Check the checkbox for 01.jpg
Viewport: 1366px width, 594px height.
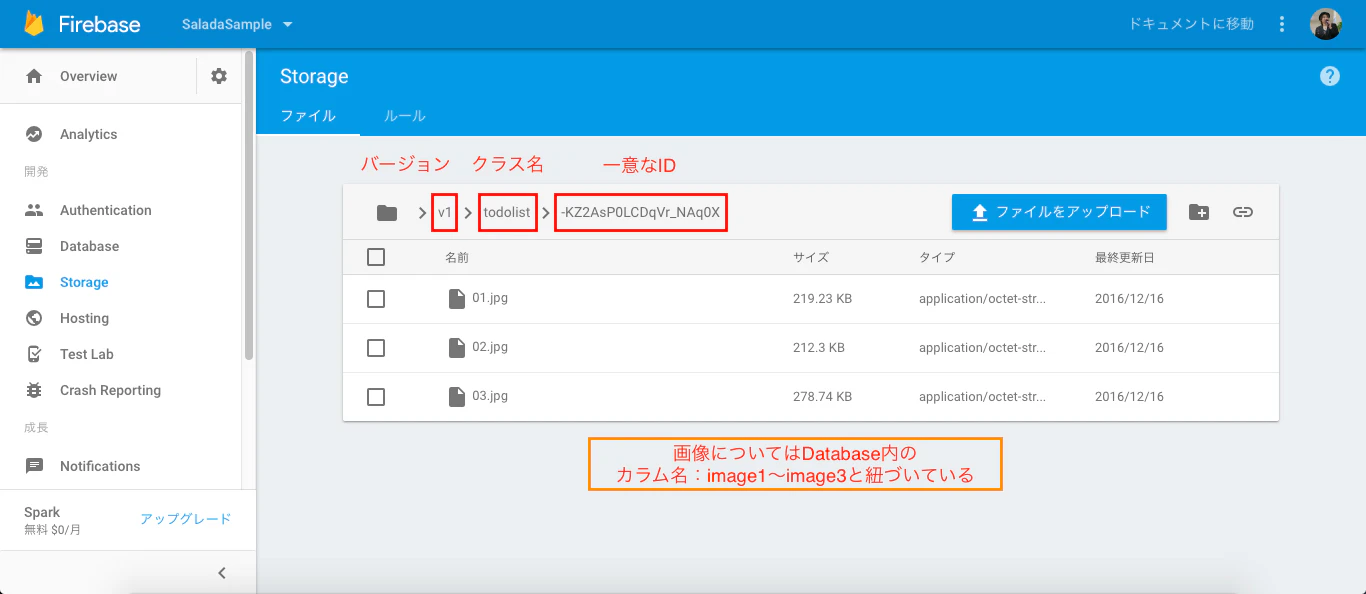376,298
